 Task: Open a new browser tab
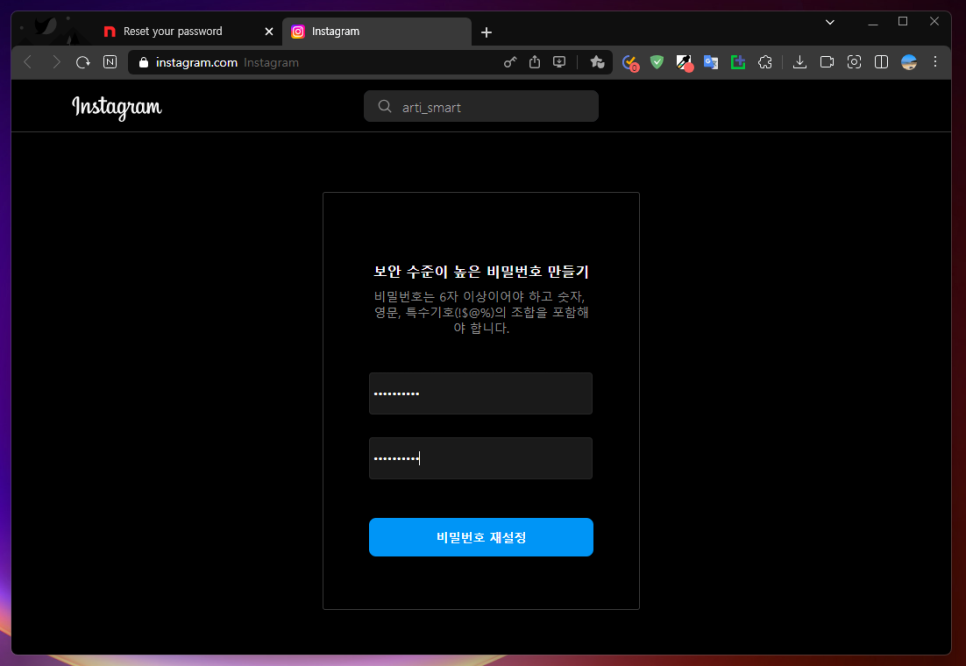point(486,32)
